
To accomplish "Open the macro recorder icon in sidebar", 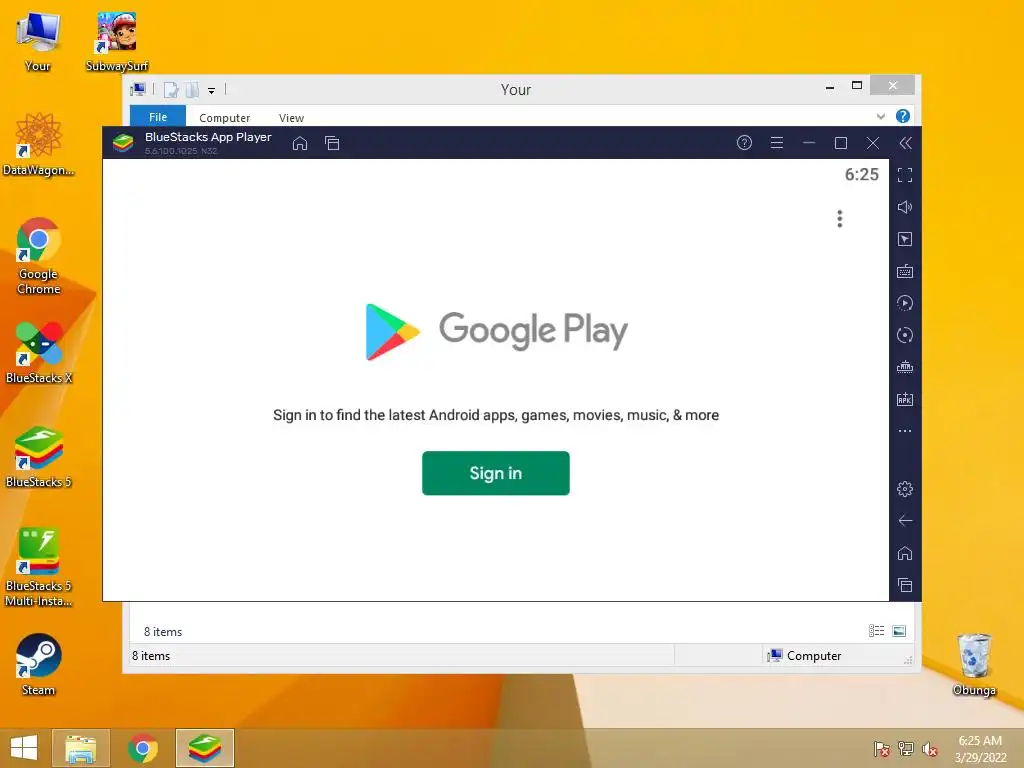I will click(904, 303).
